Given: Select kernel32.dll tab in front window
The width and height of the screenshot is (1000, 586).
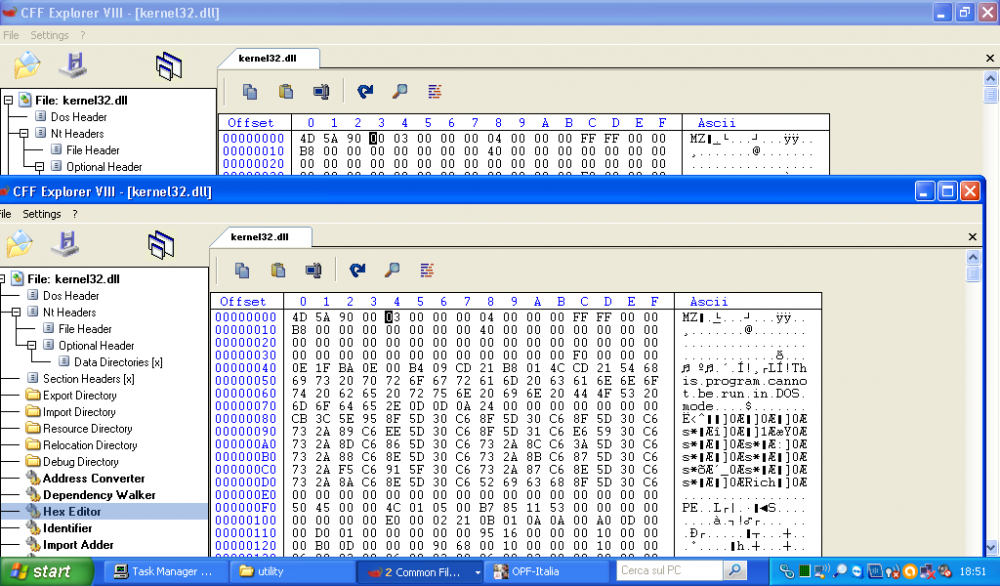Looking at the screenshot, I should coord(259,237).
